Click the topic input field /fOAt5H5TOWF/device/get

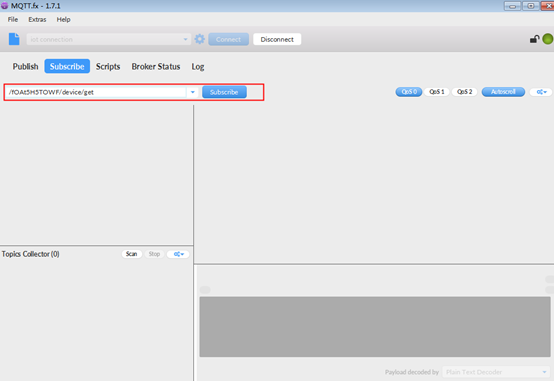pos(96,92)
